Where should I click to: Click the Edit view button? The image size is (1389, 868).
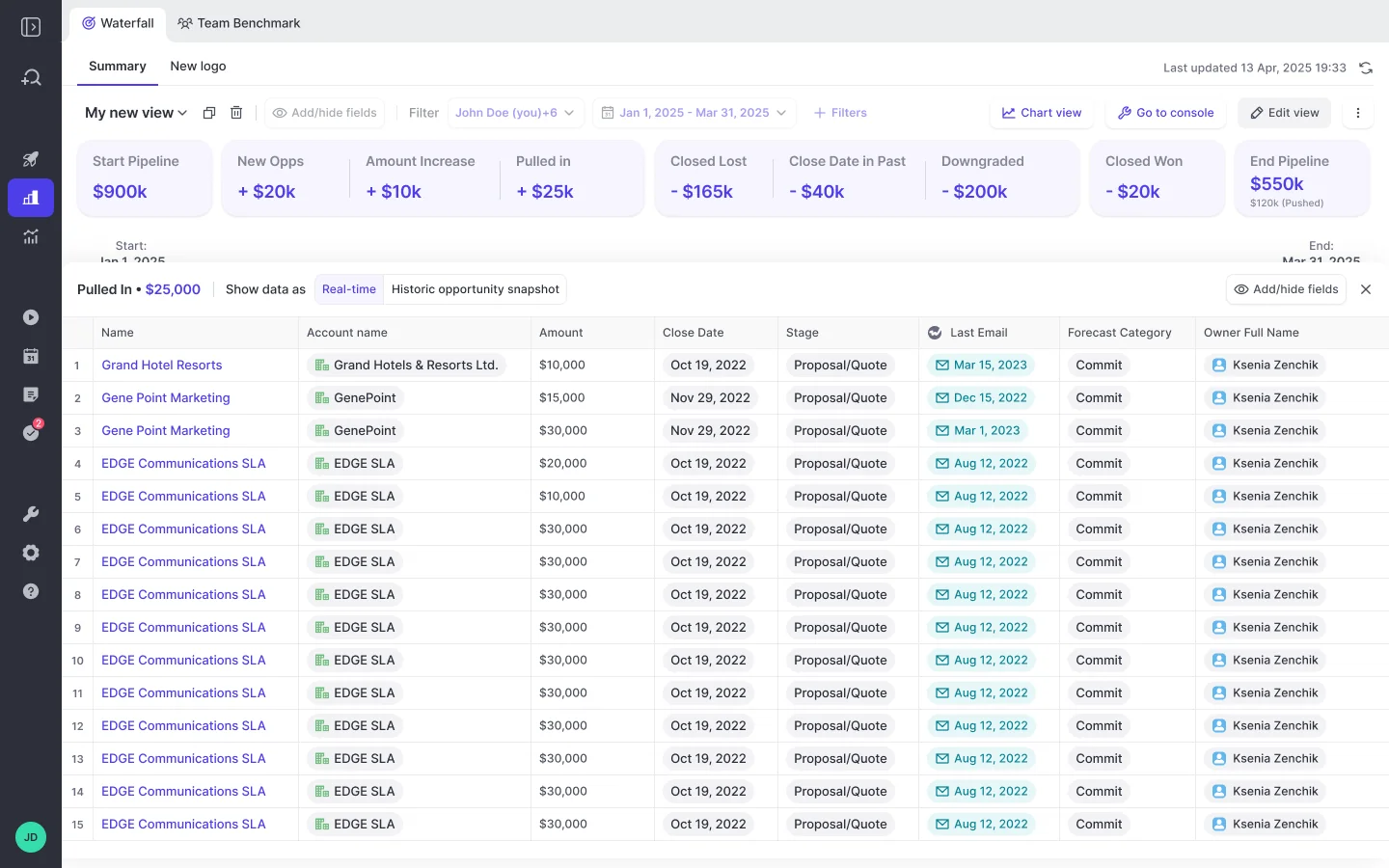1285,113
